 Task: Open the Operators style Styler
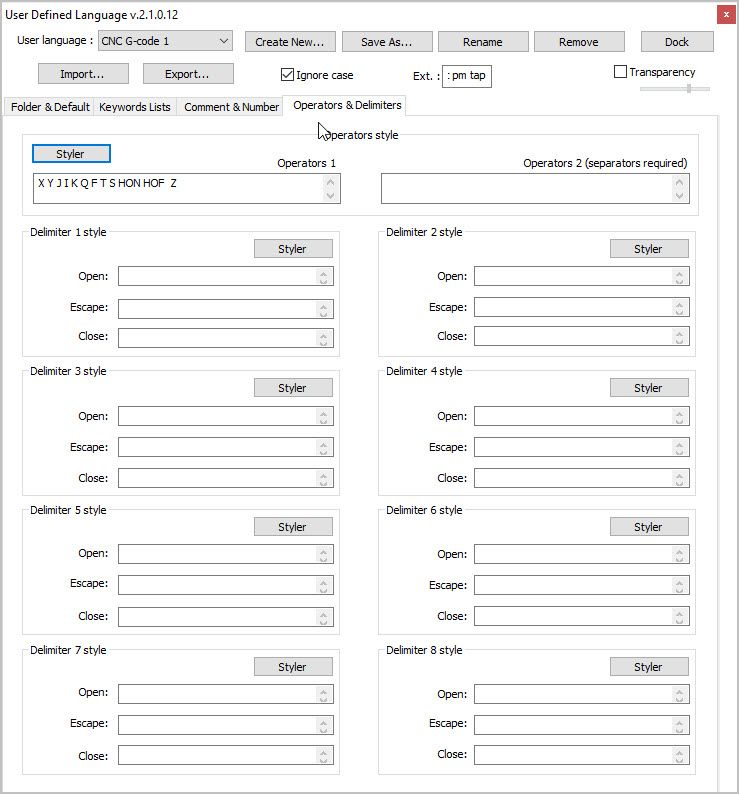71,154
